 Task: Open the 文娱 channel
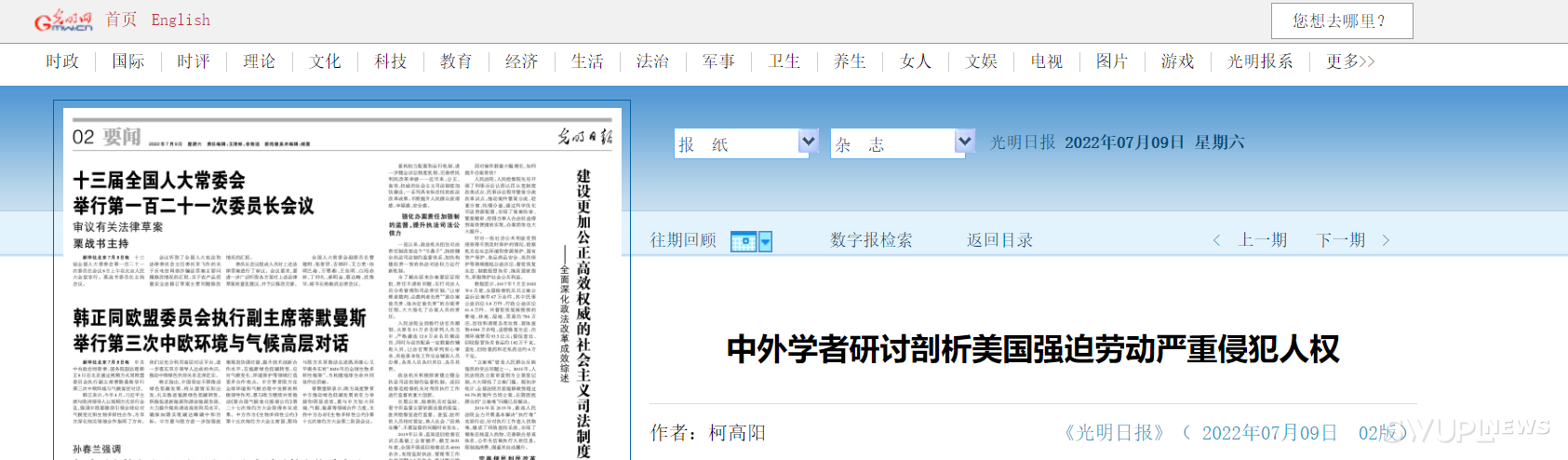[982, 61]
